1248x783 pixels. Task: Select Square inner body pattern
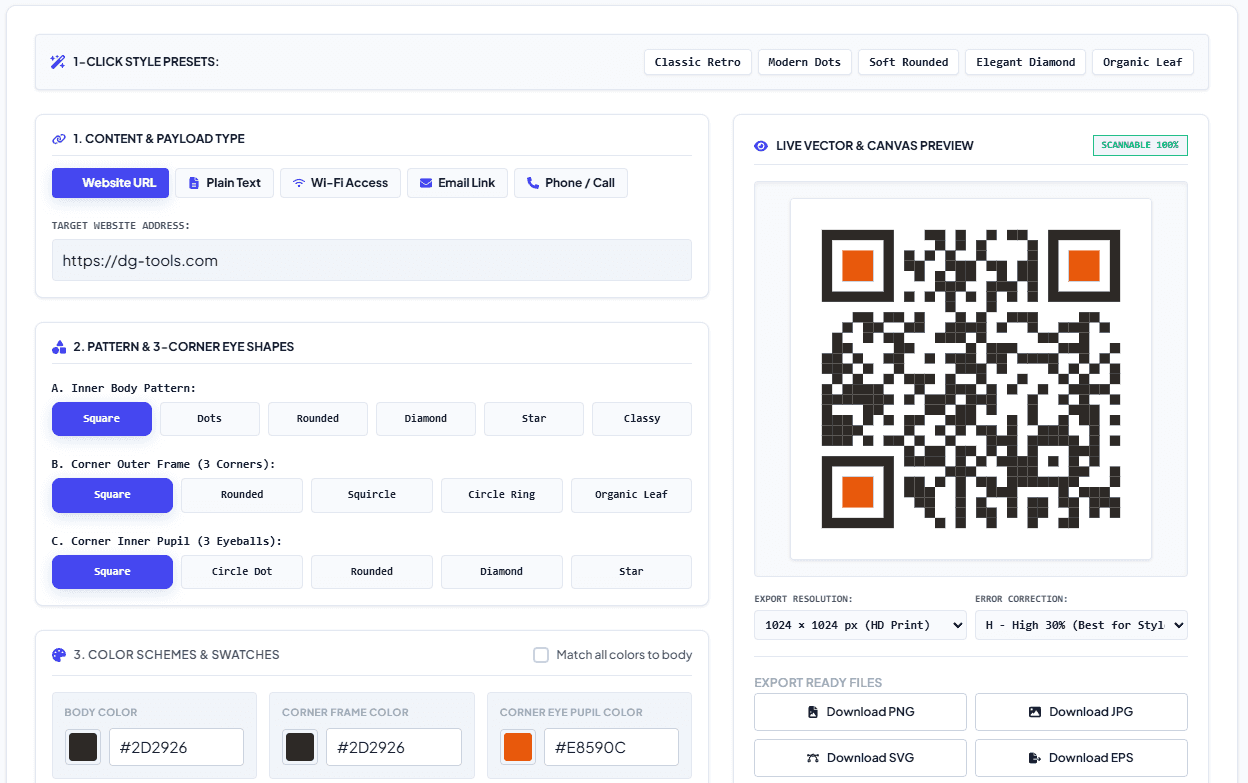(102, 419)
